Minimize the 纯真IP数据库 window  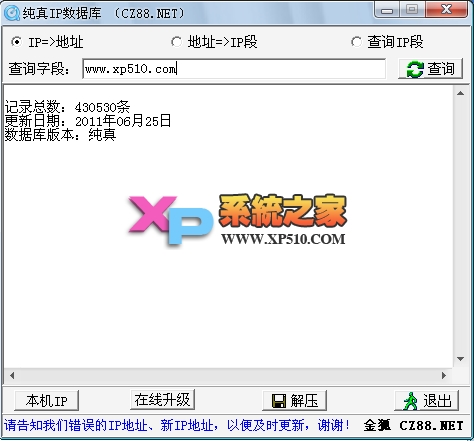click(x=387, y=10)
